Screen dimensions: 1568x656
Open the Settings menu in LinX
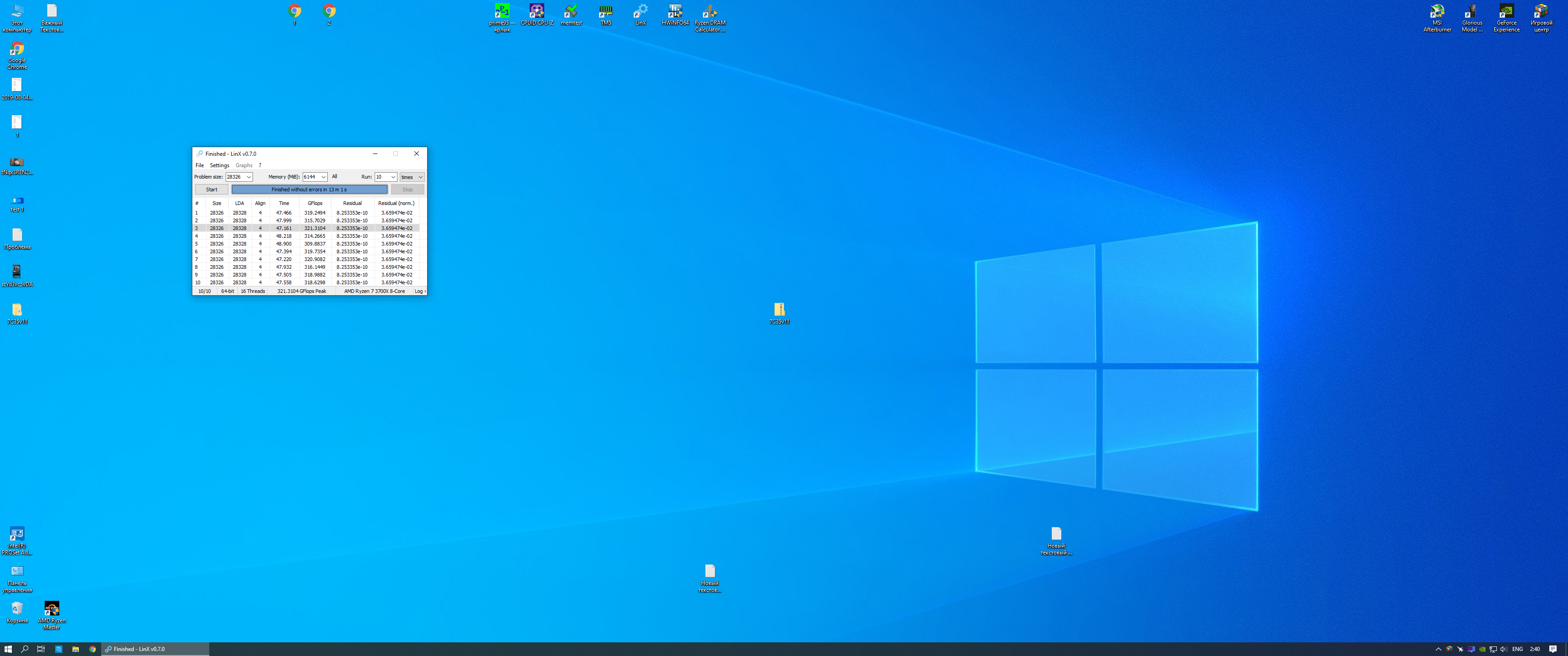[x=219, y=165]
